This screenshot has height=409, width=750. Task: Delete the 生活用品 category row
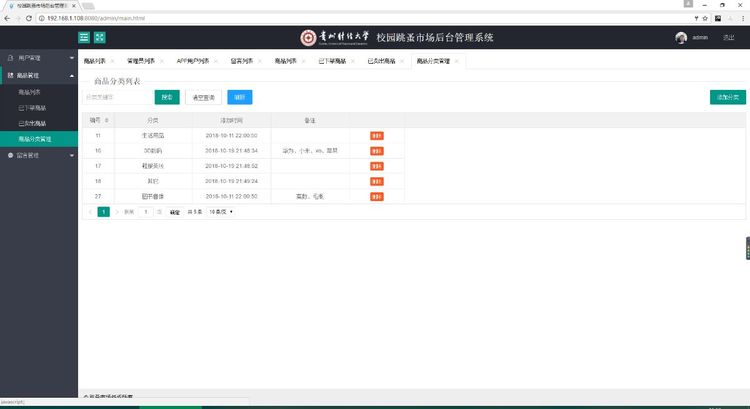point(377,136)
